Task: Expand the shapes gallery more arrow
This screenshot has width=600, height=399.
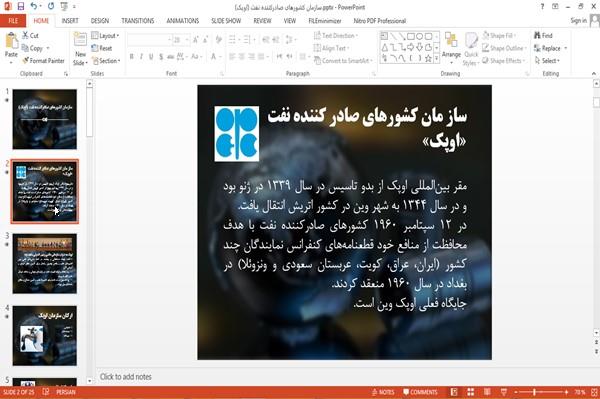Action: click(436, 59)
